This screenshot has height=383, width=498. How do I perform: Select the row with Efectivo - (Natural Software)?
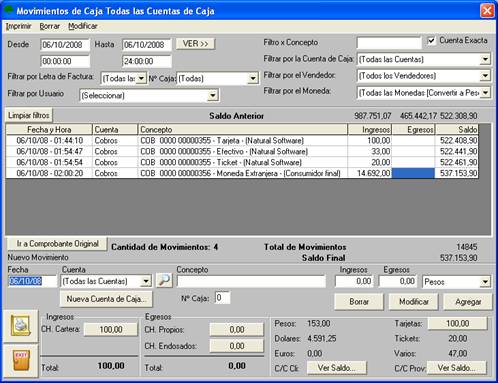(x=242, y=151)
